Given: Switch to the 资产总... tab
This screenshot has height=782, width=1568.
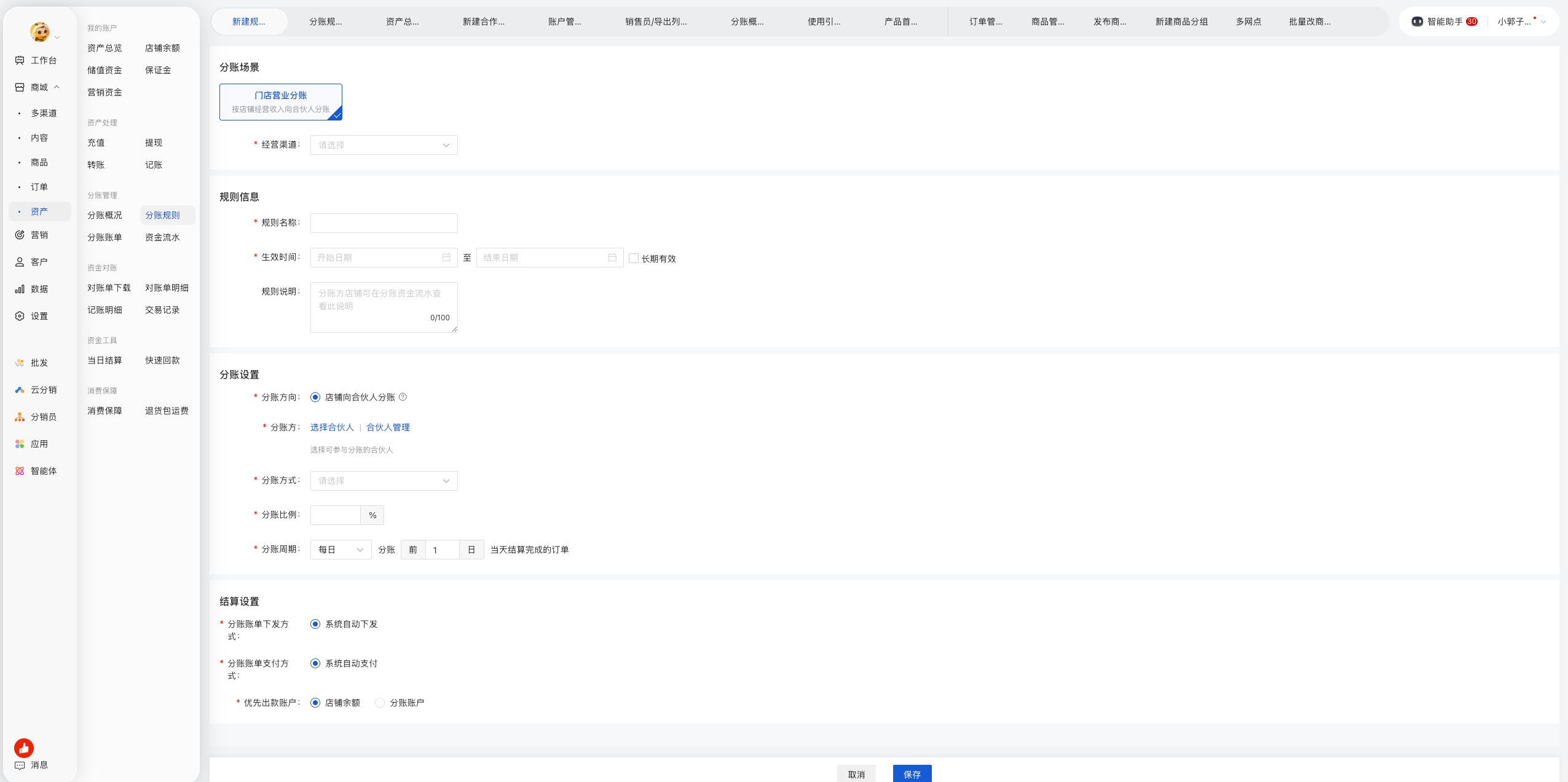Looking at the screenshot, I should [x=402, y=22].
